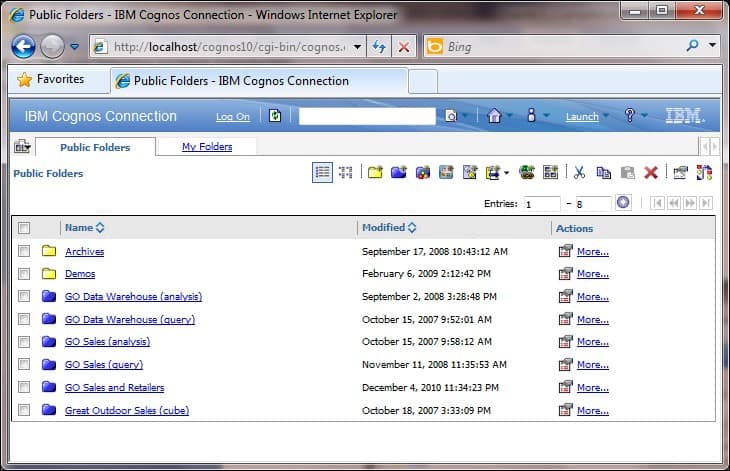Click the Copy icon in toolbar
730x471 pixels.
click(603, 172)
